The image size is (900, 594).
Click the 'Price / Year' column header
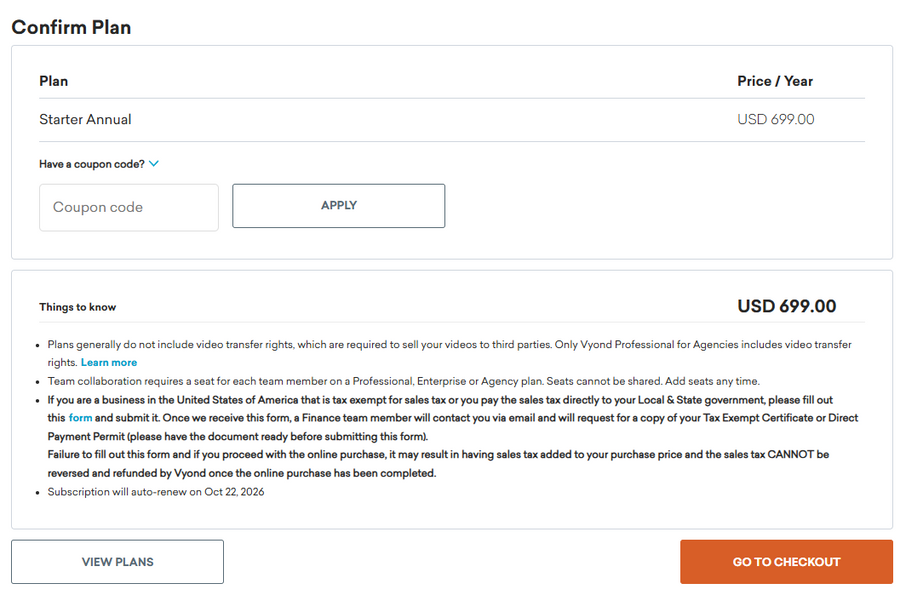(775, 81)
